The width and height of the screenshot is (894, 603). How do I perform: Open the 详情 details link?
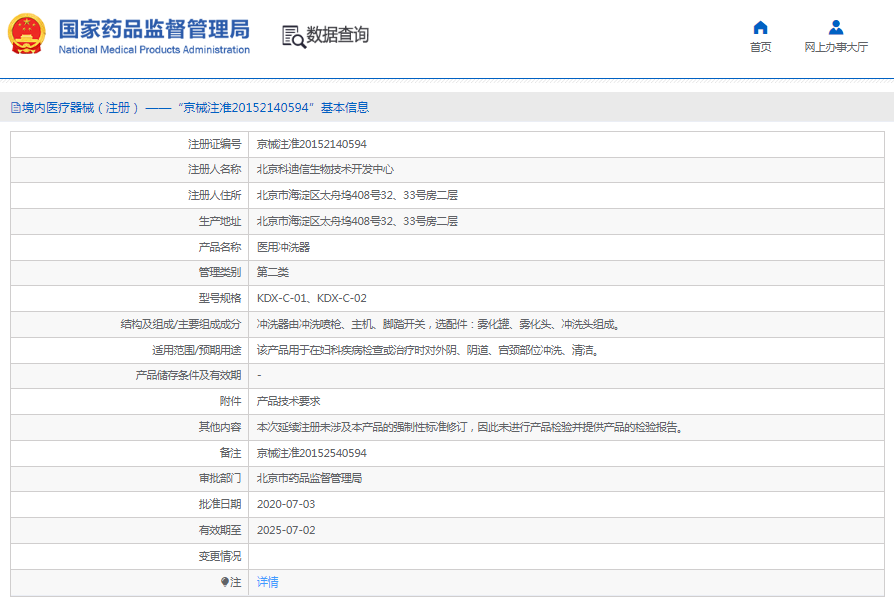coord(267,582)
